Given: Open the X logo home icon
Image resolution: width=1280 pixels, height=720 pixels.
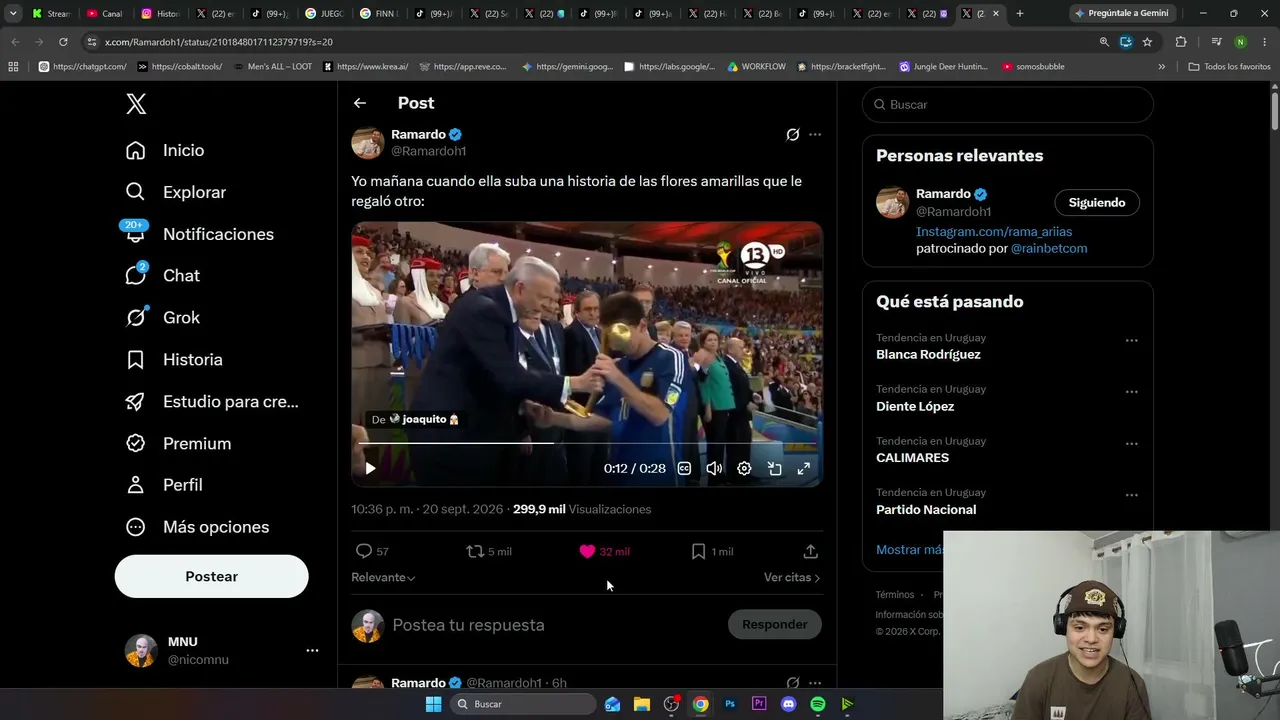Looking at the screenshot, I should coord(136,103).
